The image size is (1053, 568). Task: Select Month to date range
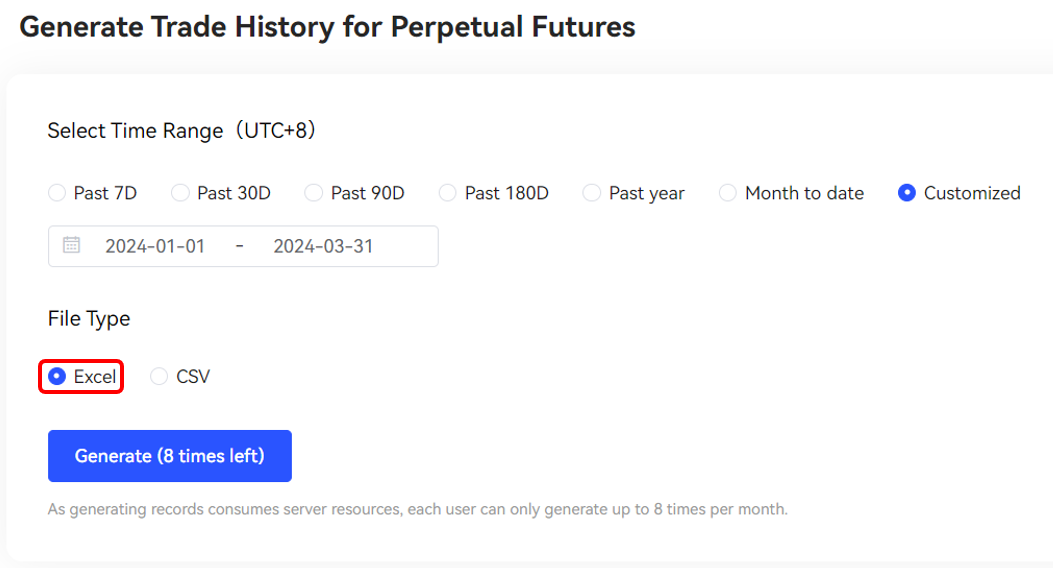click(x=792, y=193)
